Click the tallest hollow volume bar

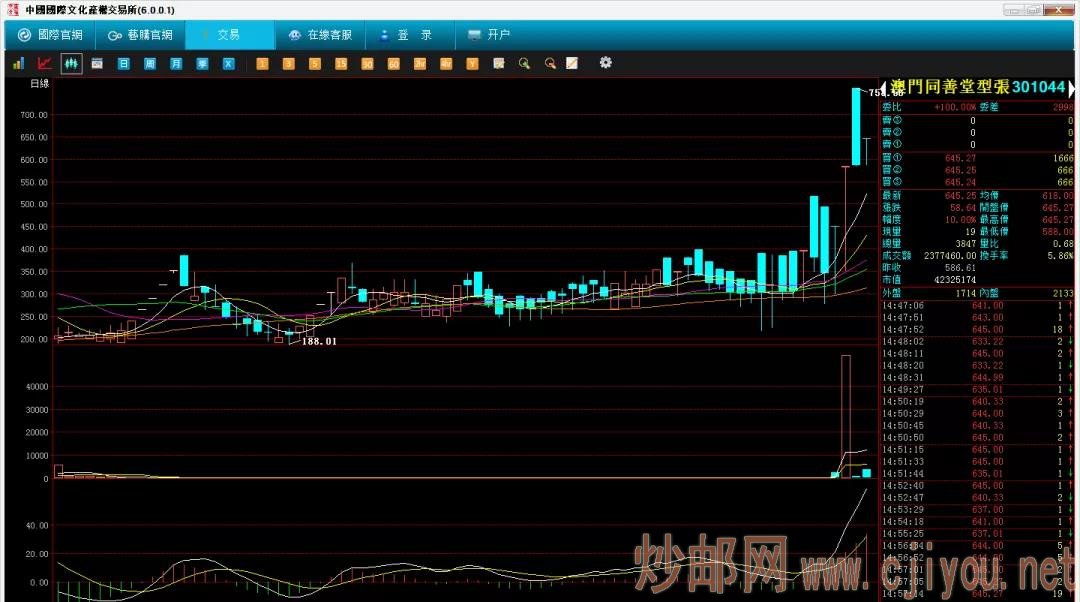click(846, 416)
